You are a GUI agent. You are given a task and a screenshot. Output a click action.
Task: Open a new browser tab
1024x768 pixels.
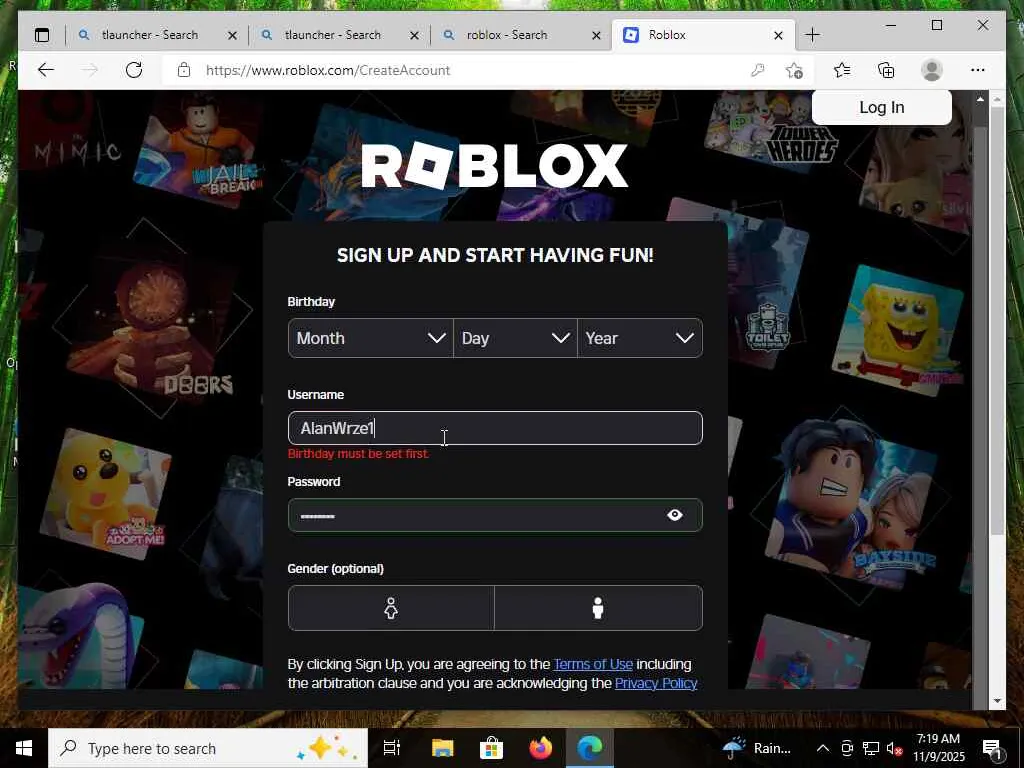pyautogui.click(x=812, y=35)
